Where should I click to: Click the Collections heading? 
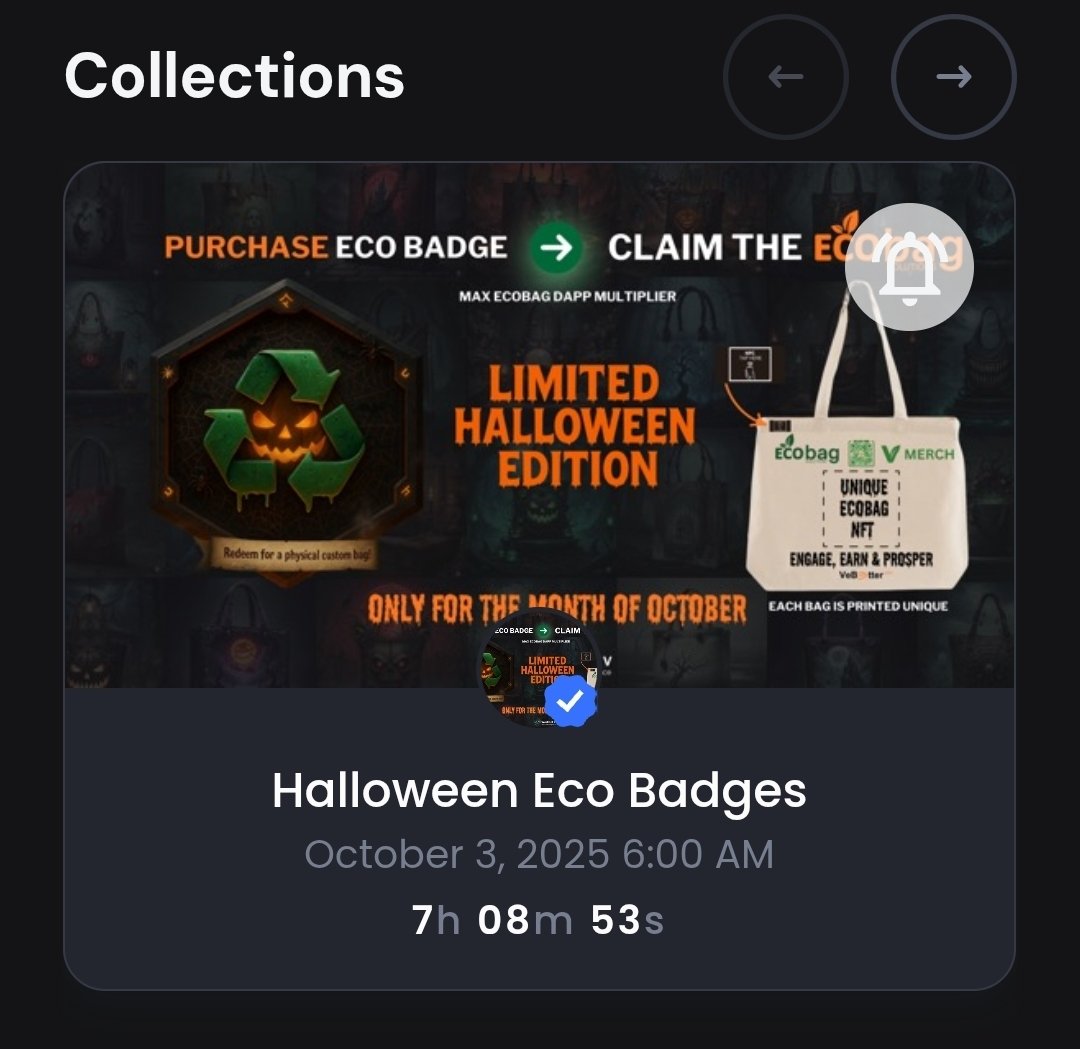tap(234, 76)
